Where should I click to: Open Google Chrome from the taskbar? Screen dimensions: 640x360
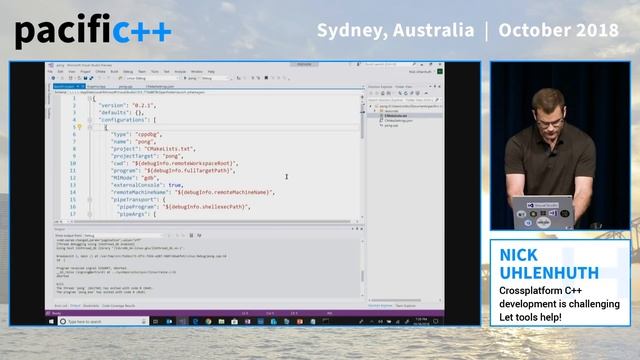[x=208, y=322]
